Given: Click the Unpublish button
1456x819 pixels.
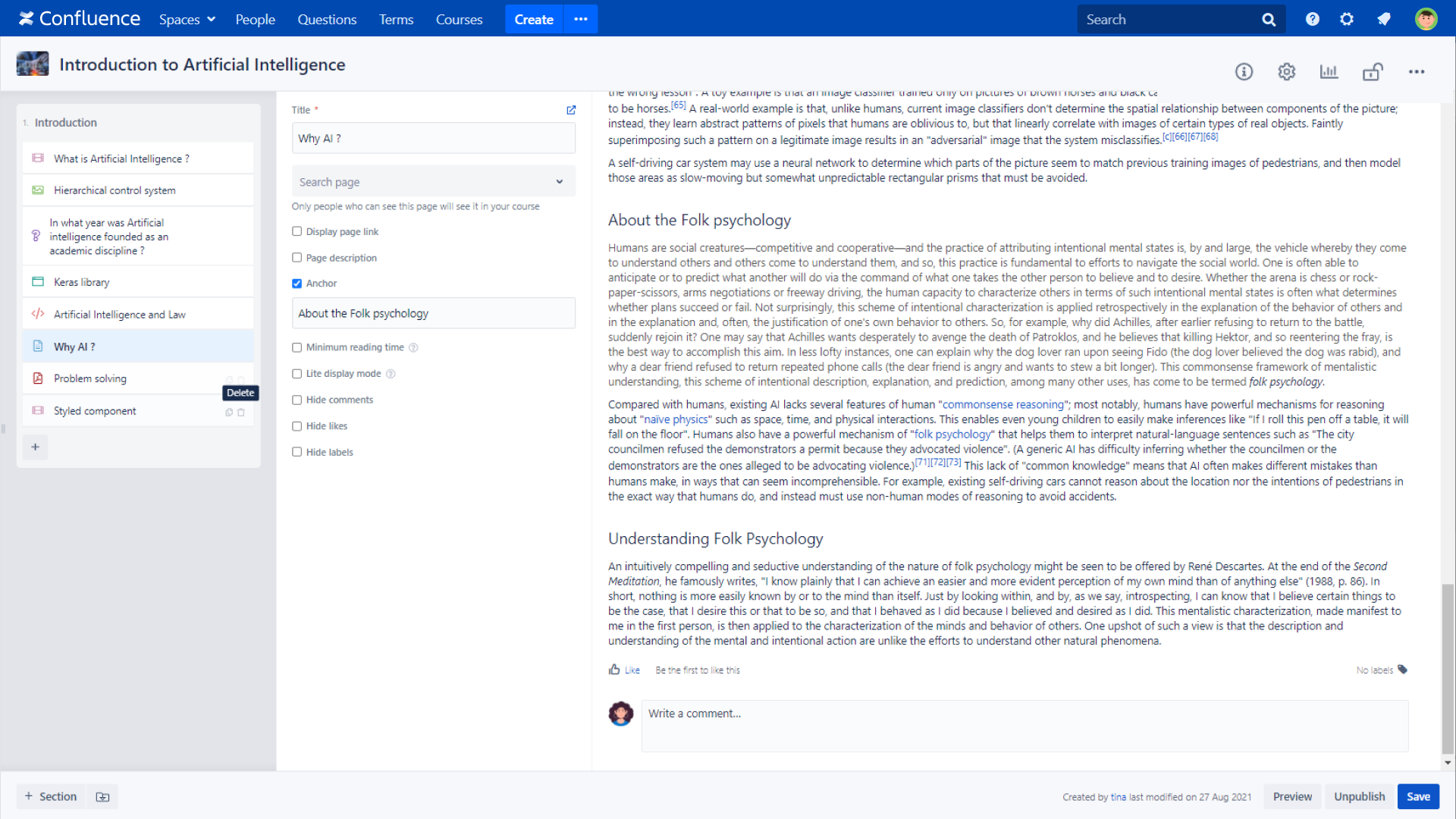Looking at the screenshot, I should tap(1359, 796).
